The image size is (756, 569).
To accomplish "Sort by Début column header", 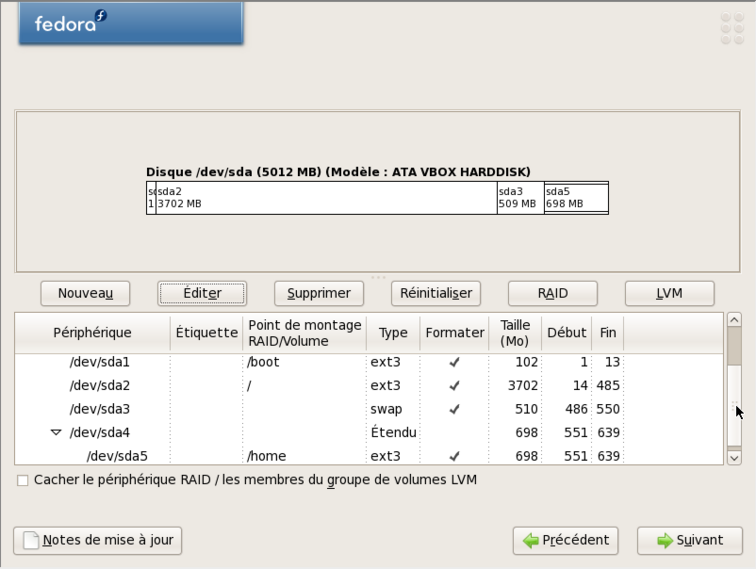I will pyautogui.click(x=567, y=333).
